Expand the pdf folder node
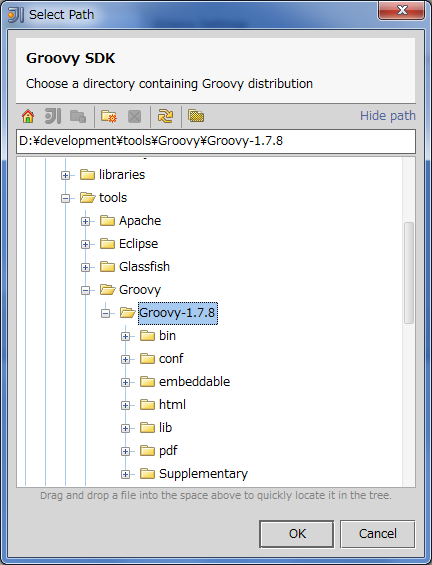 point(125,451)
